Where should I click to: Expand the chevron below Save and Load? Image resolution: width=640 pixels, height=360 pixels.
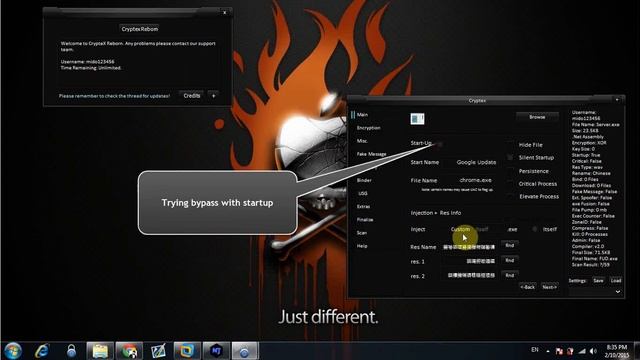(618, 291)
